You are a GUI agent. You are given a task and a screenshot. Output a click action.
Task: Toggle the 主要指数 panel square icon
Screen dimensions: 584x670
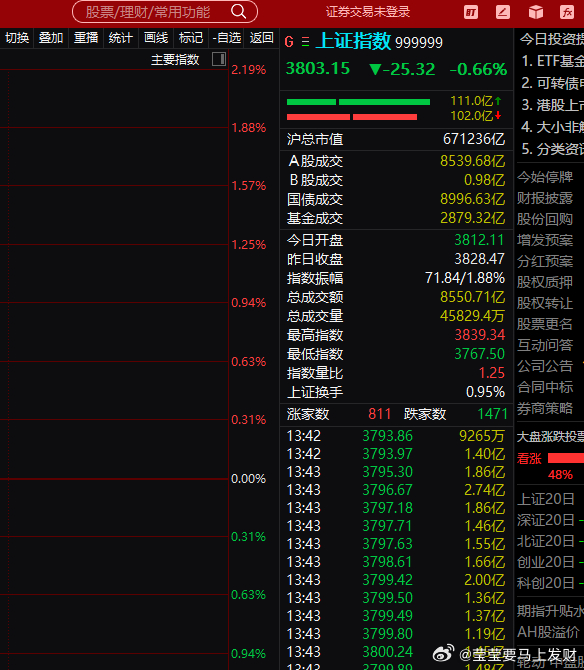pos(219,59)
